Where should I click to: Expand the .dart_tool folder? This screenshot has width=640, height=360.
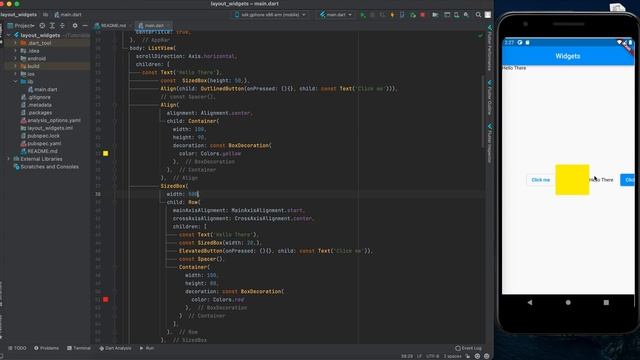16,43
